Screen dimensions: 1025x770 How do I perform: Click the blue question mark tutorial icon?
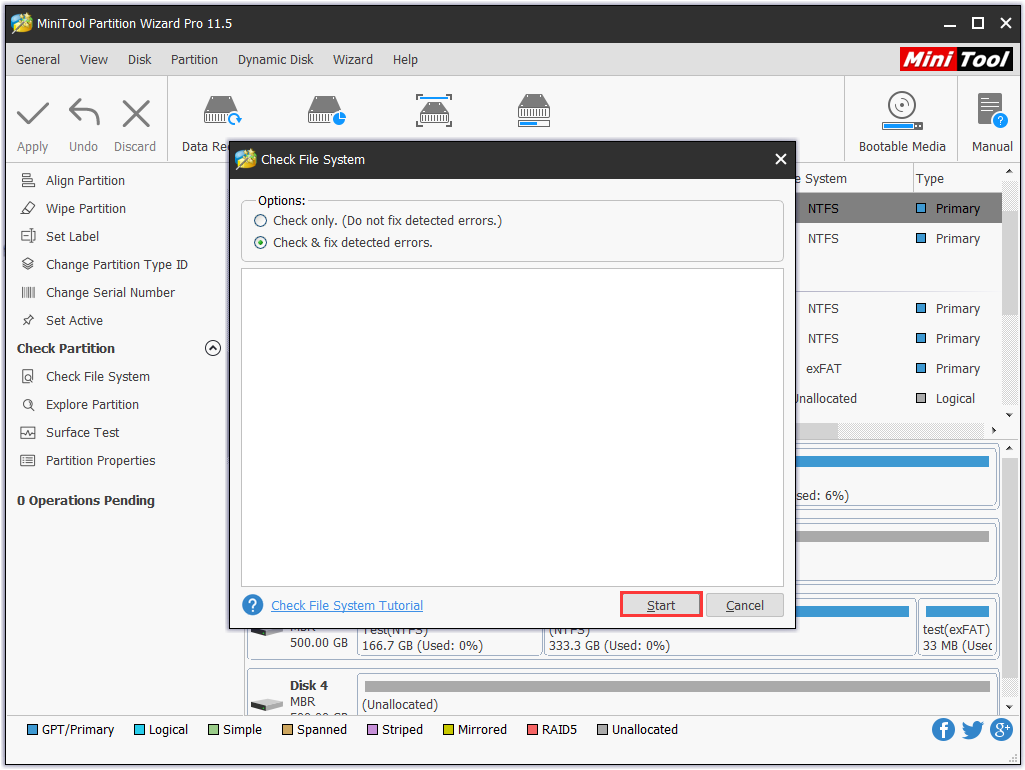point(253,605)
